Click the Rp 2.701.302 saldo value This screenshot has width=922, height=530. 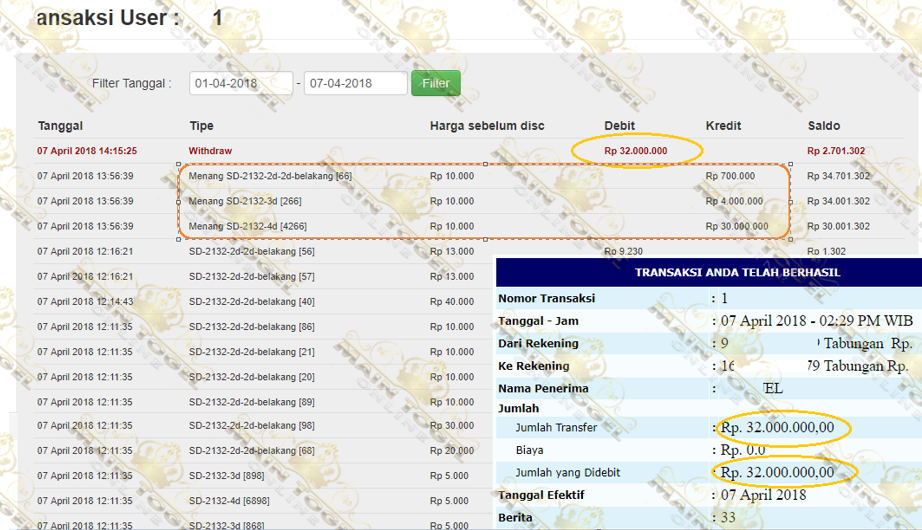(836, 151)
